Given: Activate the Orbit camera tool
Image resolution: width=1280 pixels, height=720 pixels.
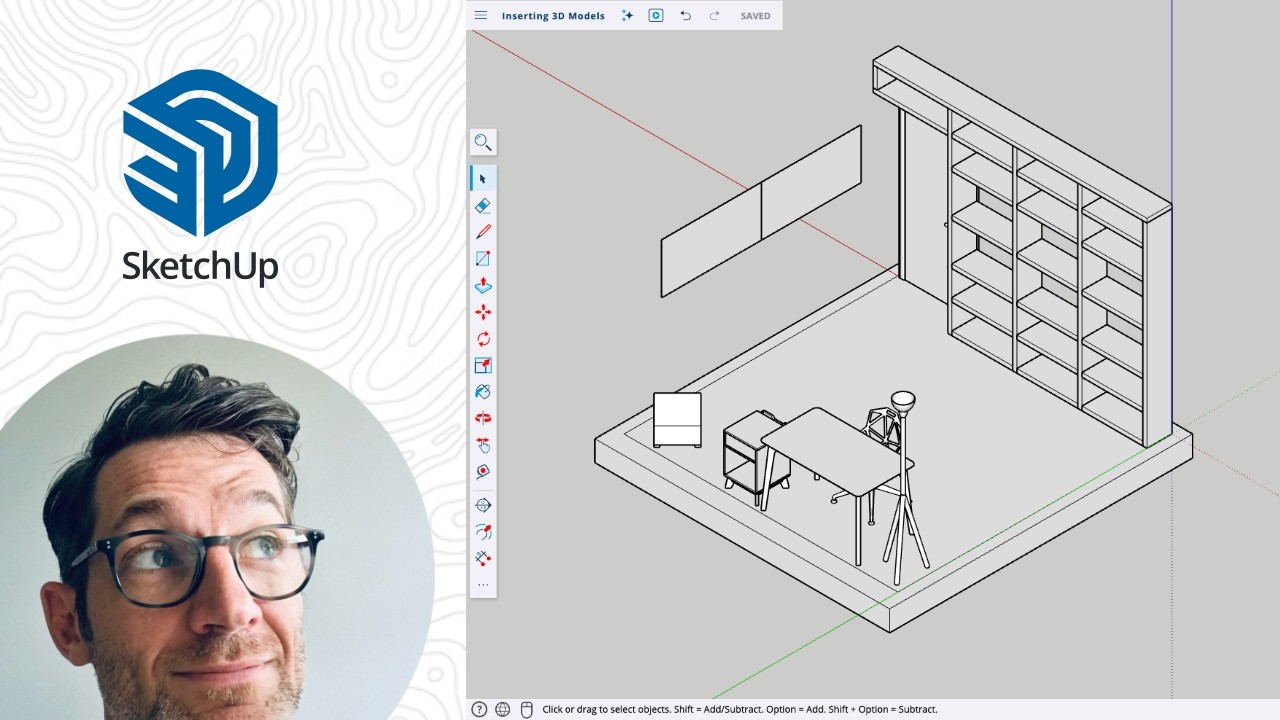Looking at the screenshot, I should click(483, 418).
